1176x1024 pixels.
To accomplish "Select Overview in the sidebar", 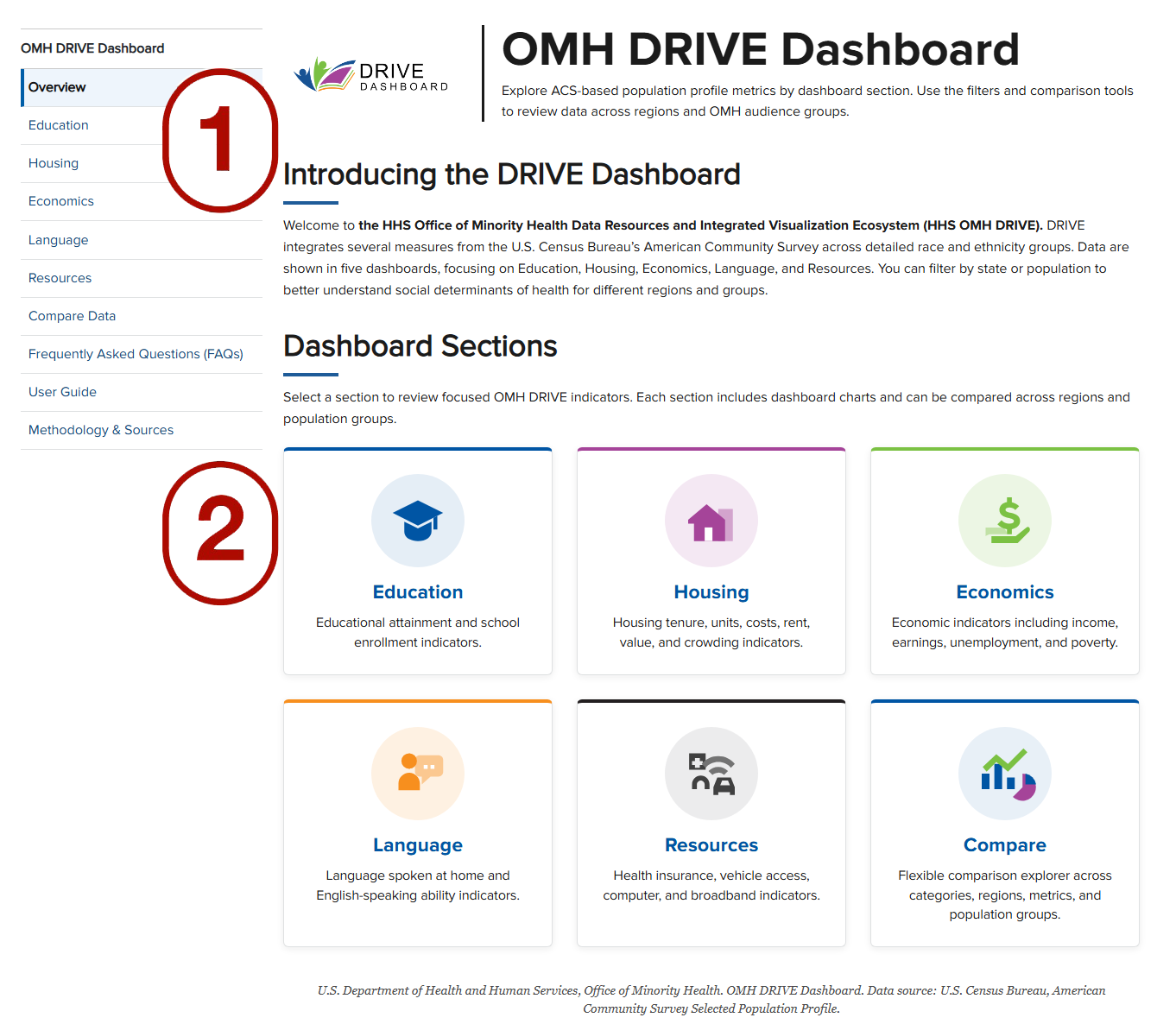I will (142, 87).
